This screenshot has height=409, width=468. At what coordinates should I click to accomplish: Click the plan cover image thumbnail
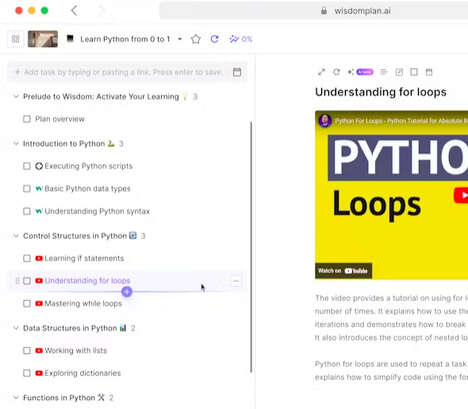[43, 39]
